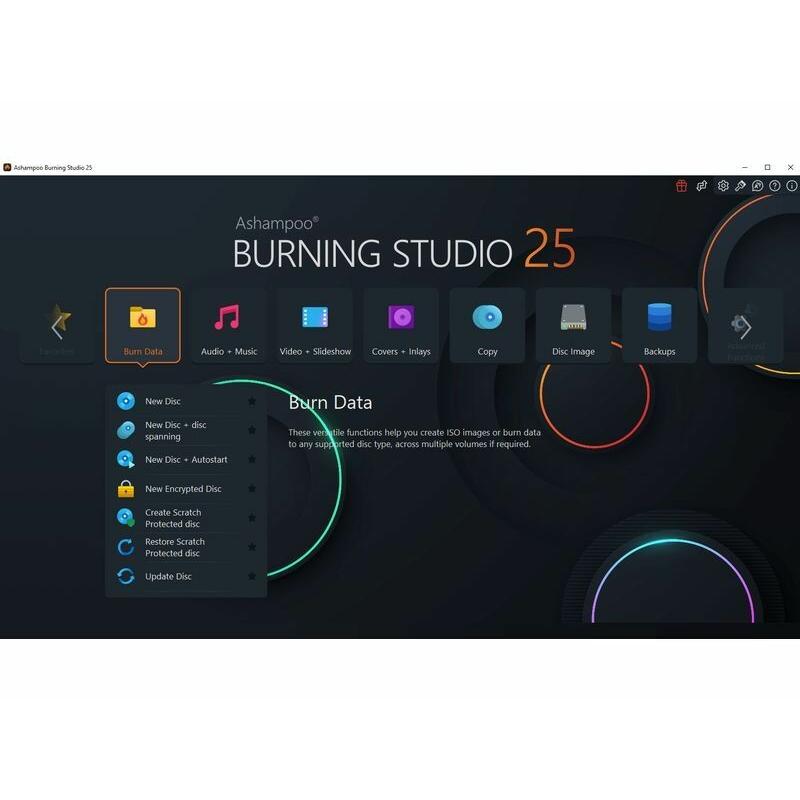Open help with the question mark icon
The width and height of the screenshot is (800, 800).
(774, 186)
